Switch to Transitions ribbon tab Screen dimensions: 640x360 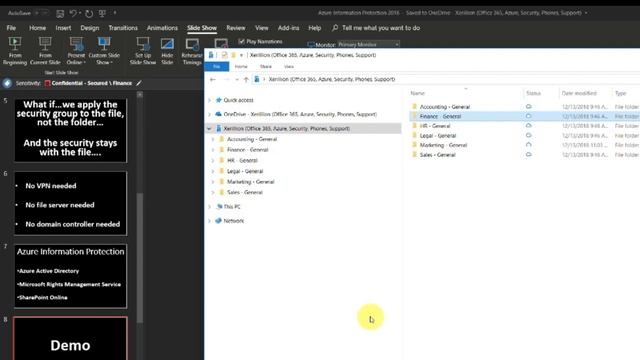123,28
